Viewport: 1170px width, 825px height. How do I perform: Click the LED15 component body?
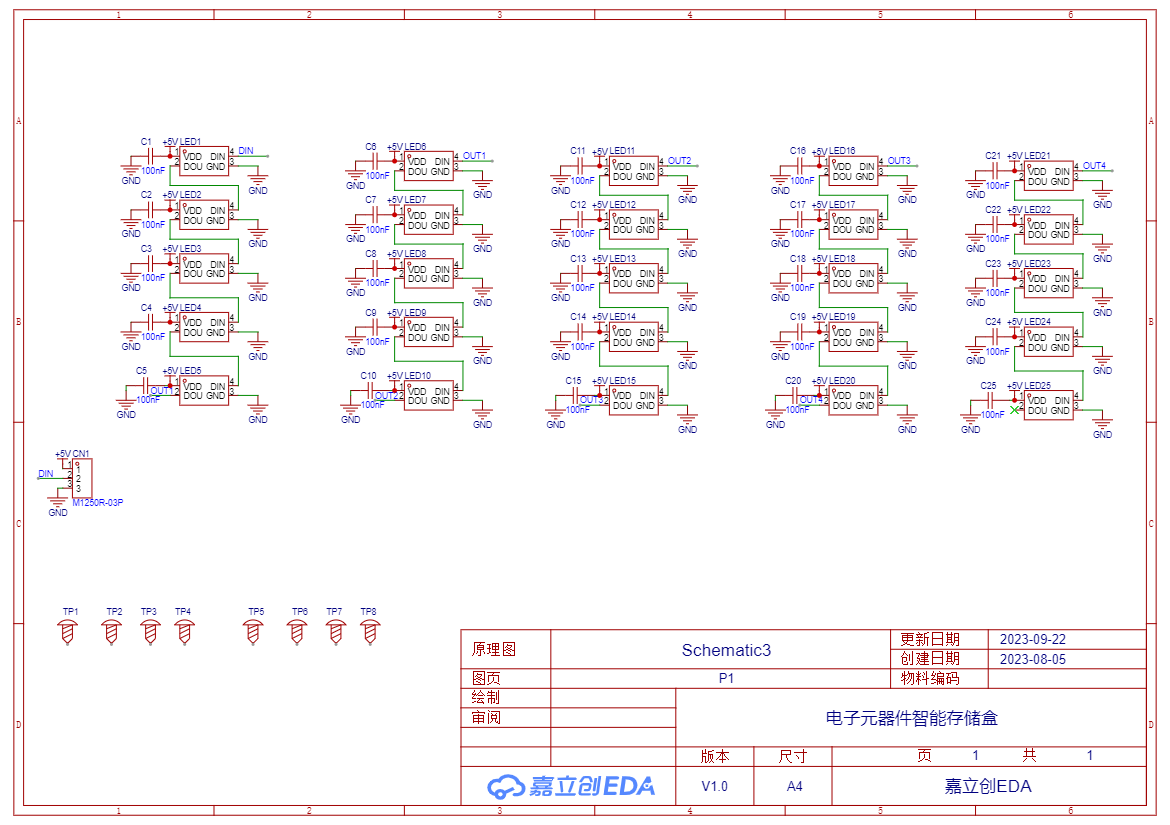[634, 401]
